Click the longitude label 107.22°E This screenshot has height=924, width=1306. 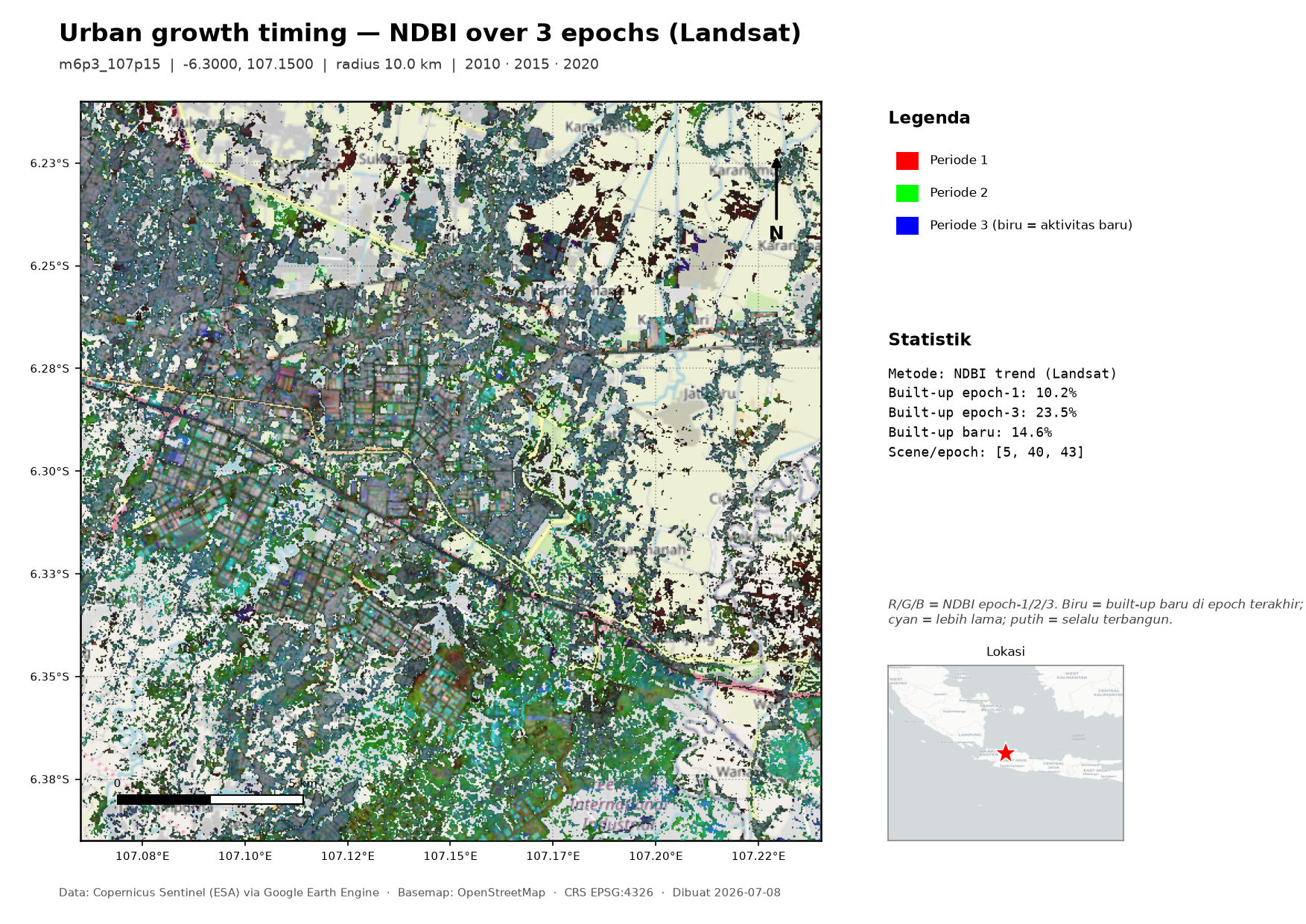point(758,856)
